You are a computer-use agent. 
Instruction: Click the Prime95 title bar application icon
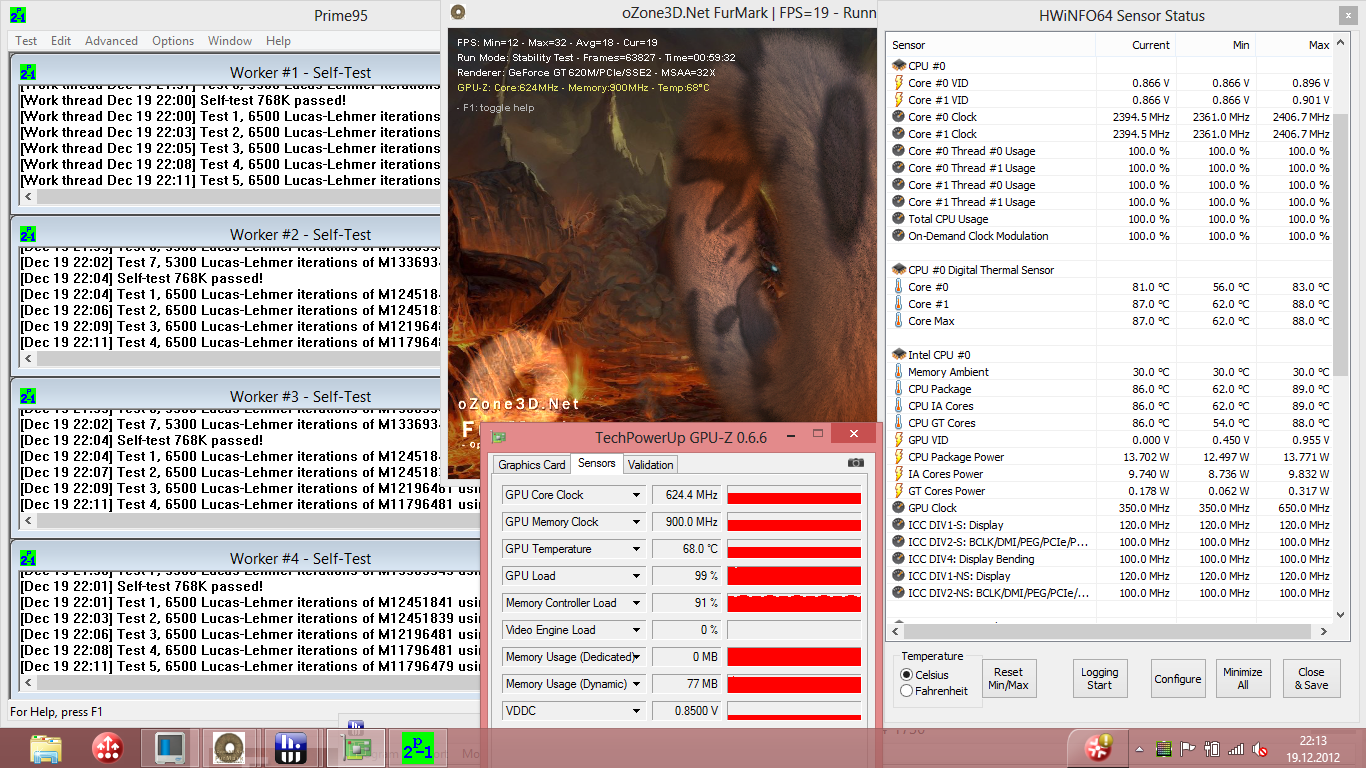click(x=17, y=15)
